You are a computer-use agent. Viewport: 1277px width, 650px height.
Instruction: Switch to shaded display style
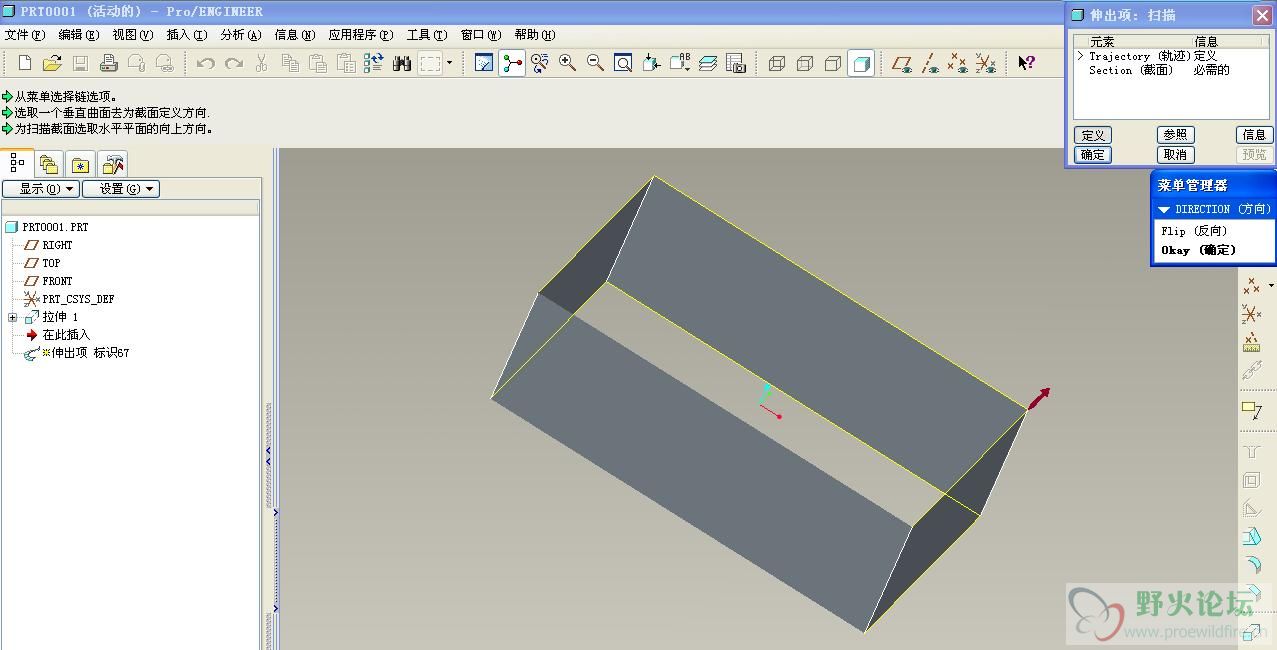click(x=861, y=63)
